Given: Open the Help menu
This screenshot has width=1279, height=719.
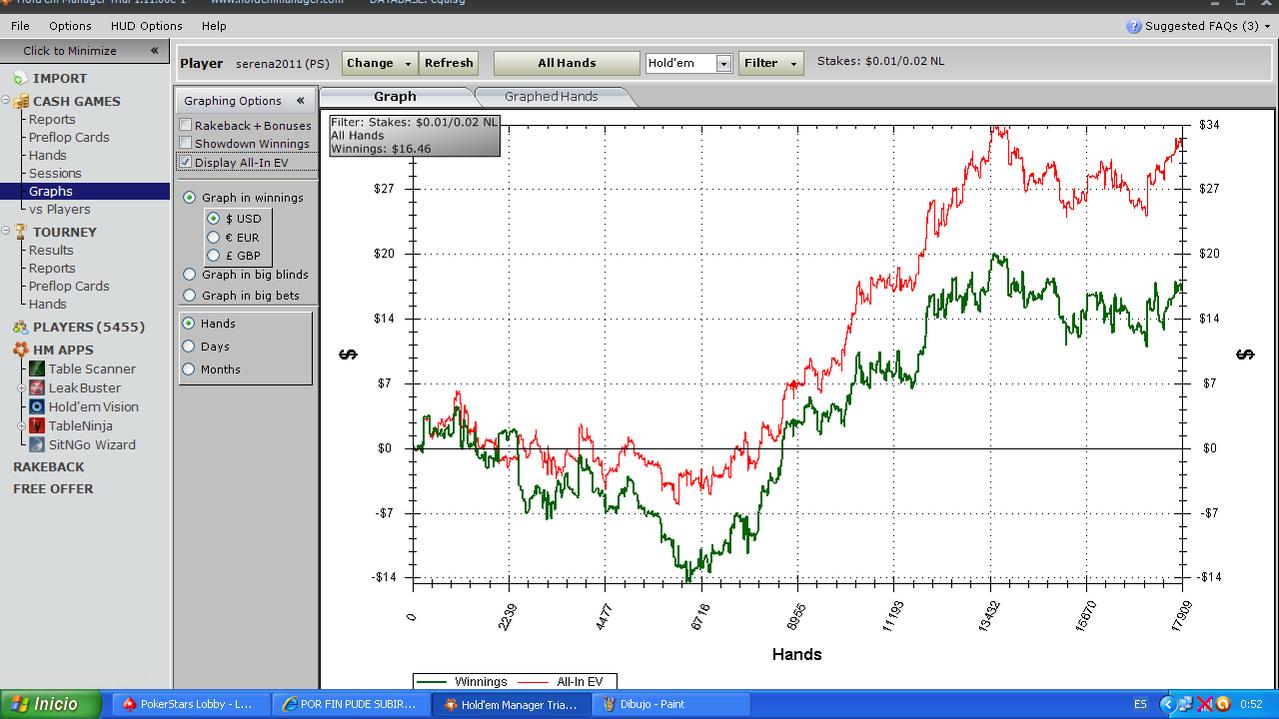Looking at the screenshot, I should (x=214, y=26).
